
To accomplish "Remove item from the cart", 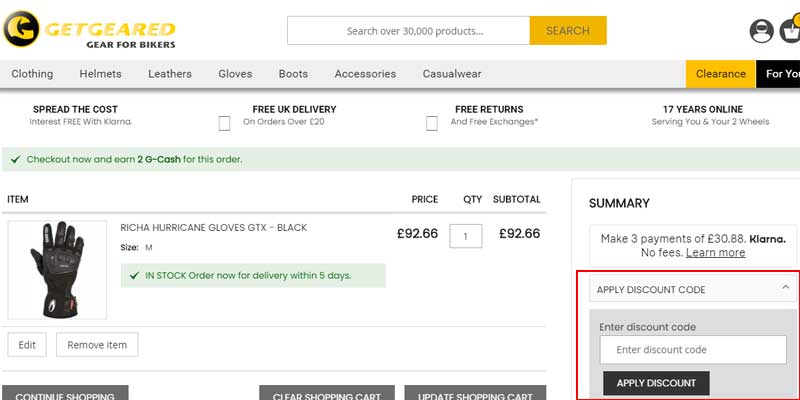I will tap(97, 345).
